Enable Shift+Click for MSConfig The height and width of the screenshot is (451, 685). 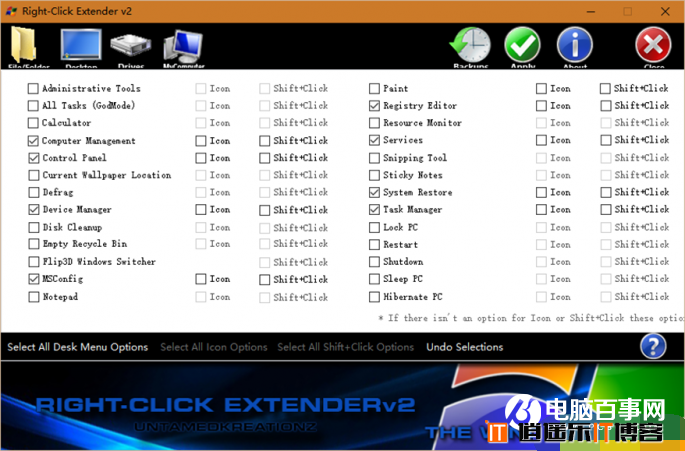pyautogui.click(x=264, y=280)
